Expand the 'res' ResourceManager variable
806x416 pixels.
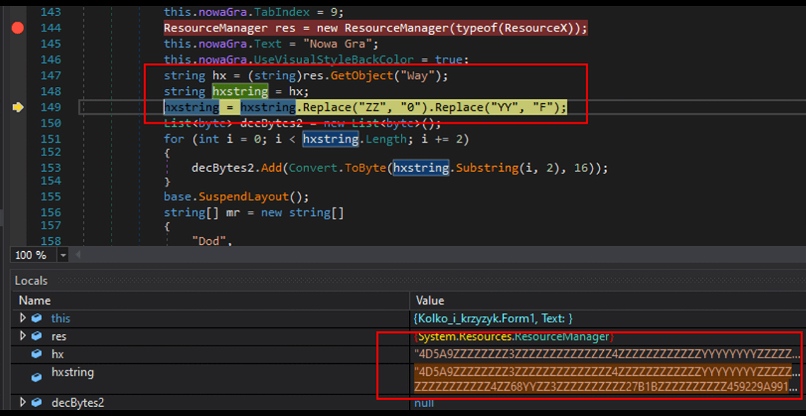[24, 337]
